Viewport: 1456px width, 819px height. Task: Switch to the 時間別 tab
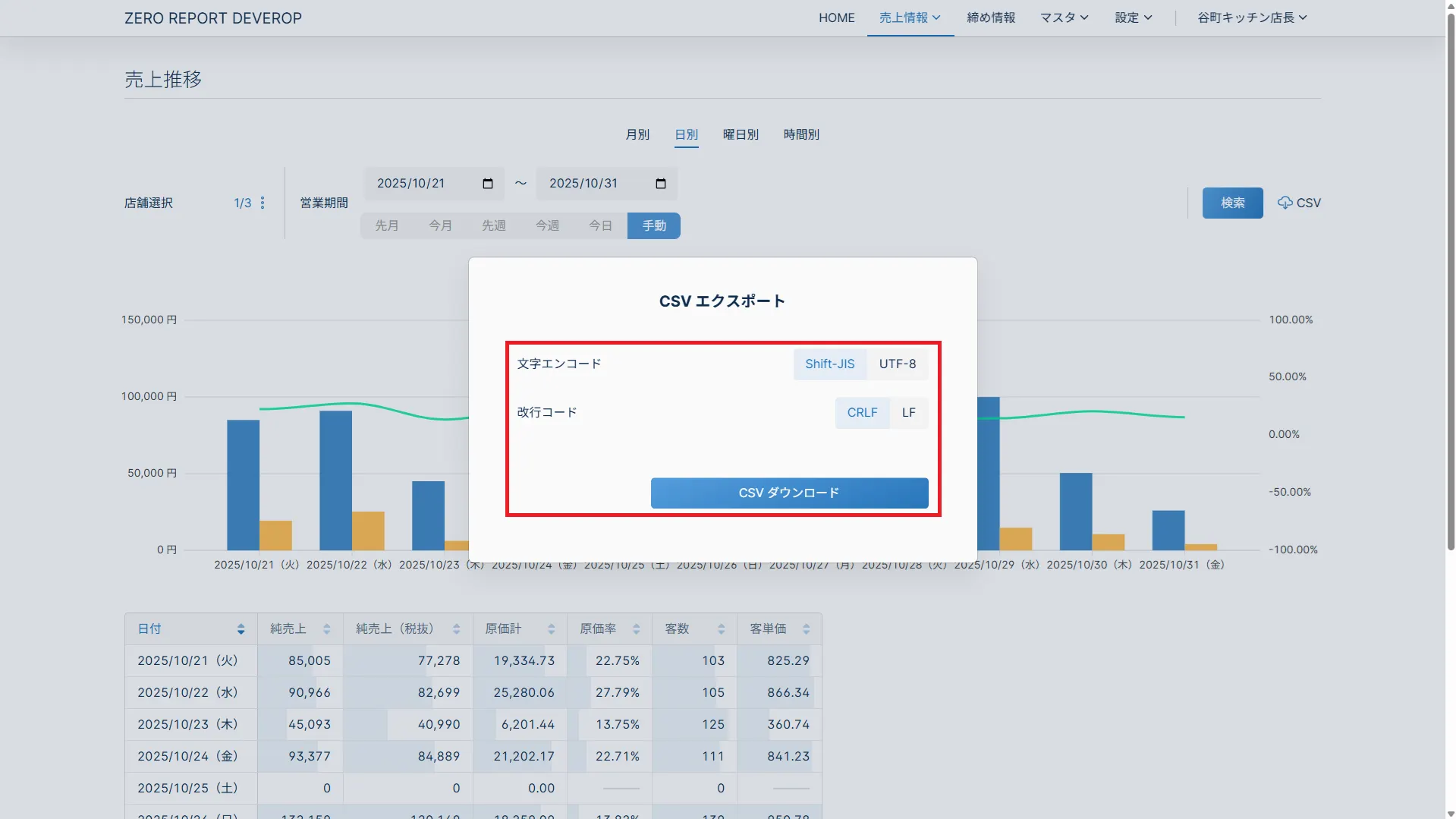(x=800, y=134)
